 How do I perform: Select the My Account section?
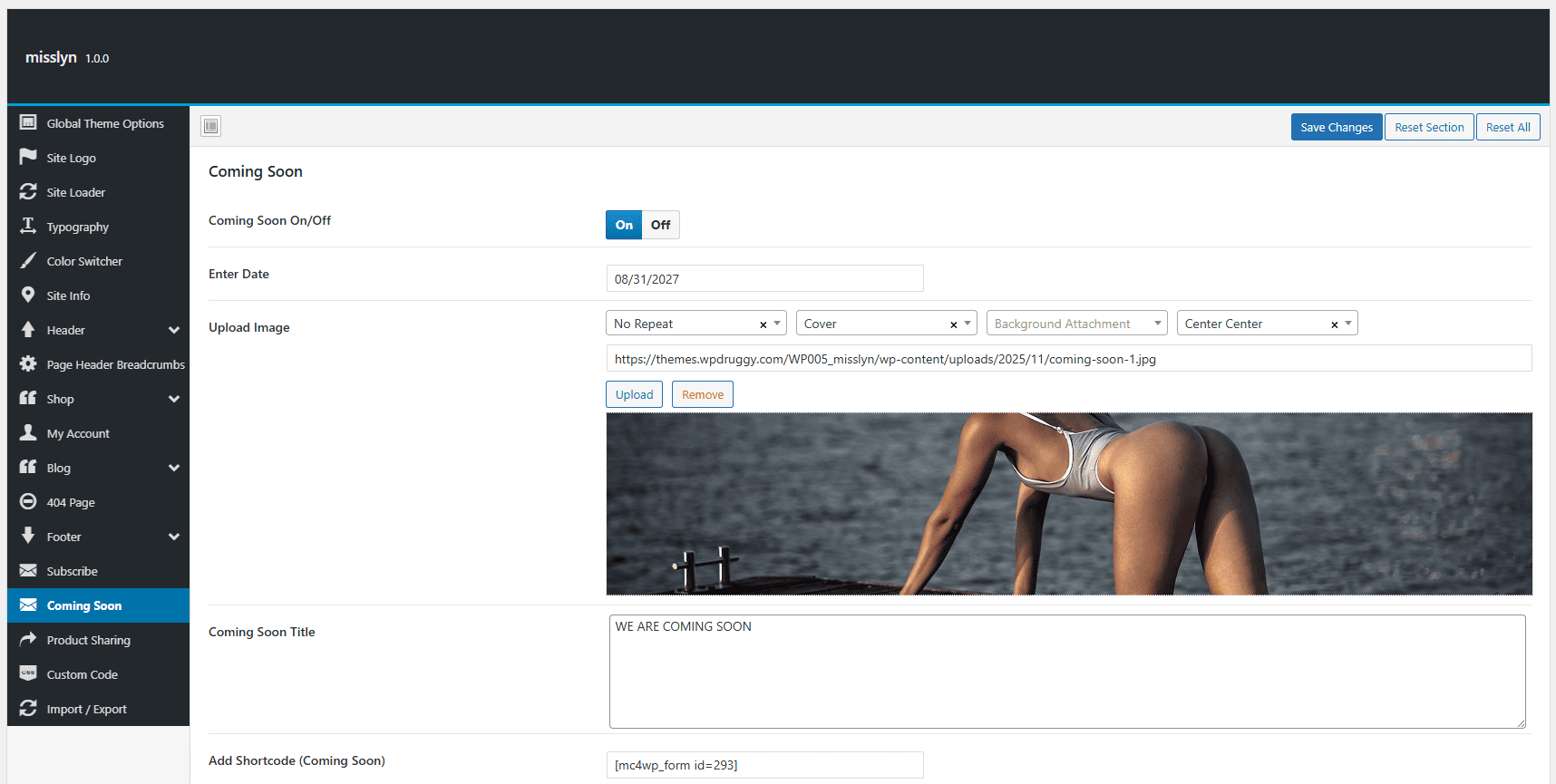click(x=98, y=433)
